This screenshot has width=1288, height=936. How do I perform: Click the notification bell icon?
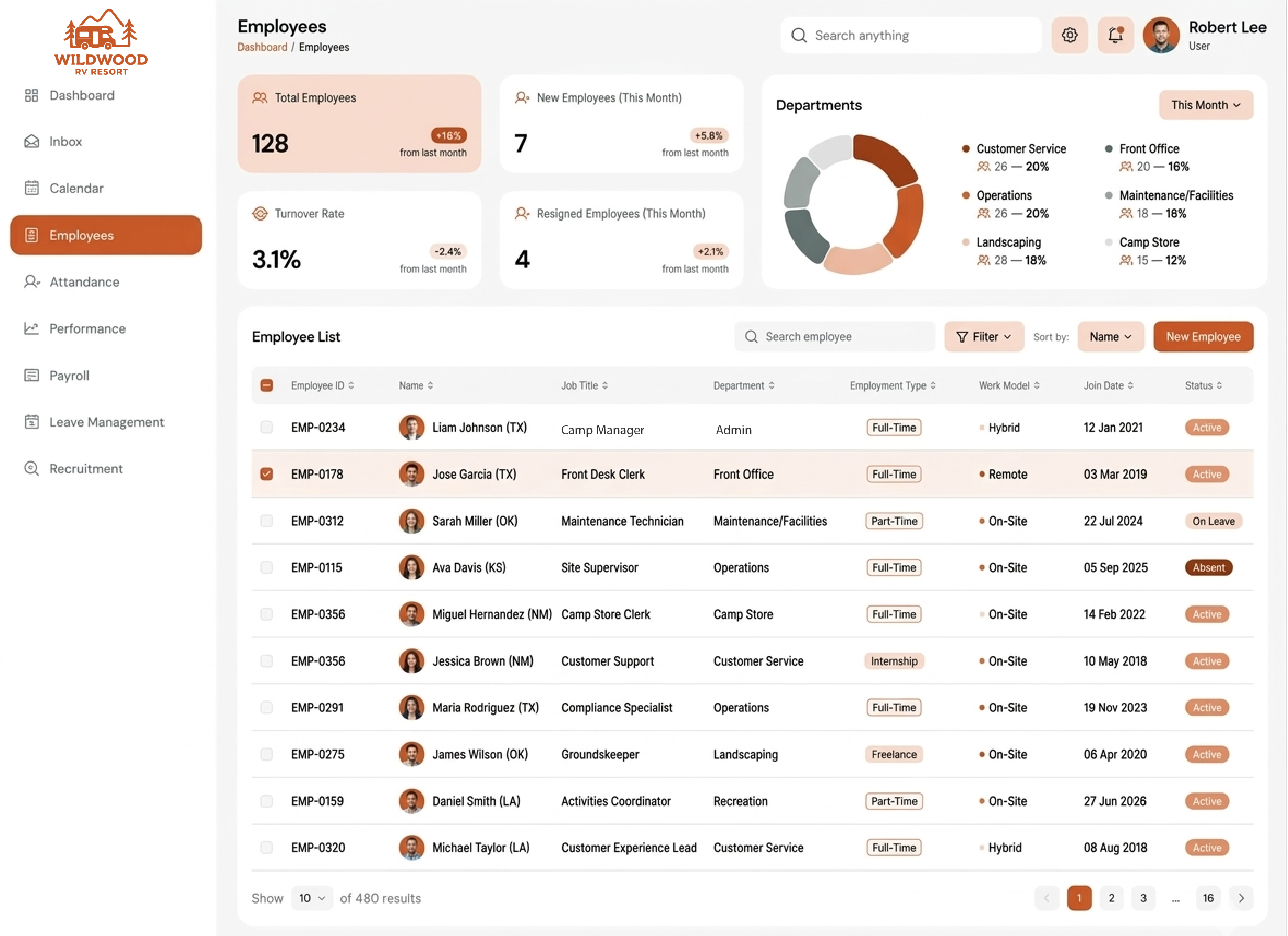1115,35
